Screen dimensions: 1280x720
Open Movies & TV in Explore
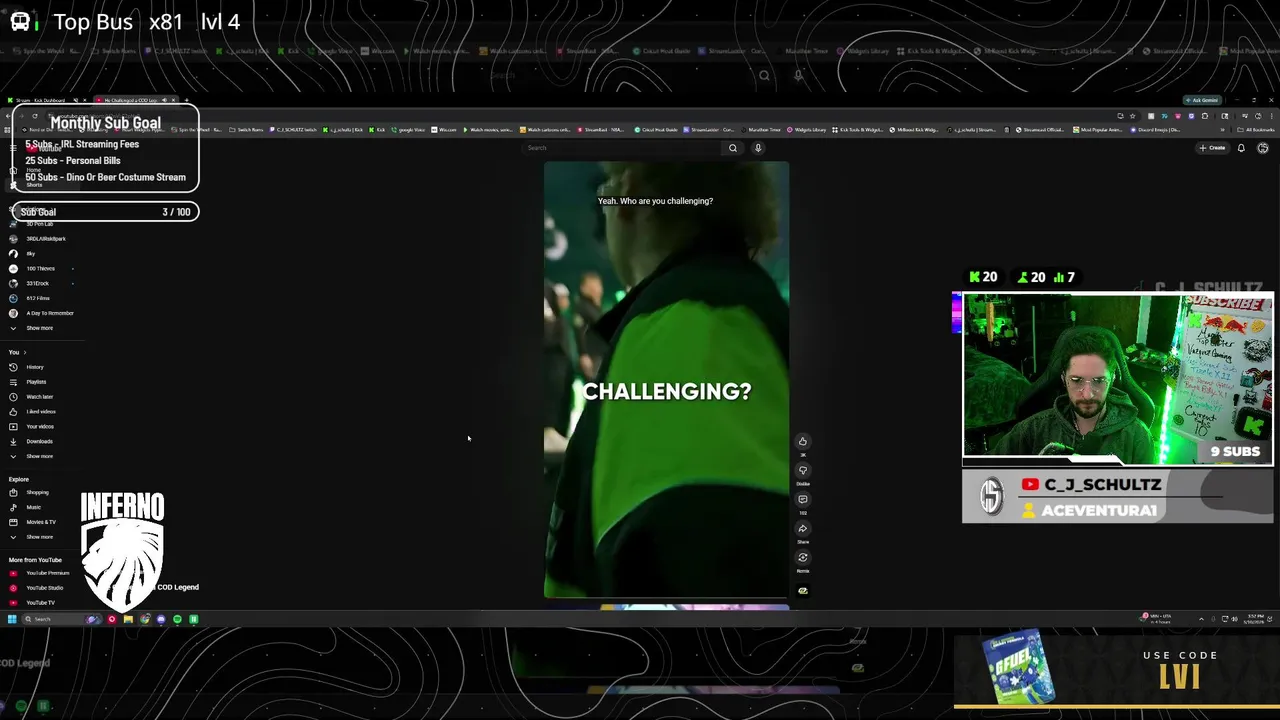click(40, 522)
